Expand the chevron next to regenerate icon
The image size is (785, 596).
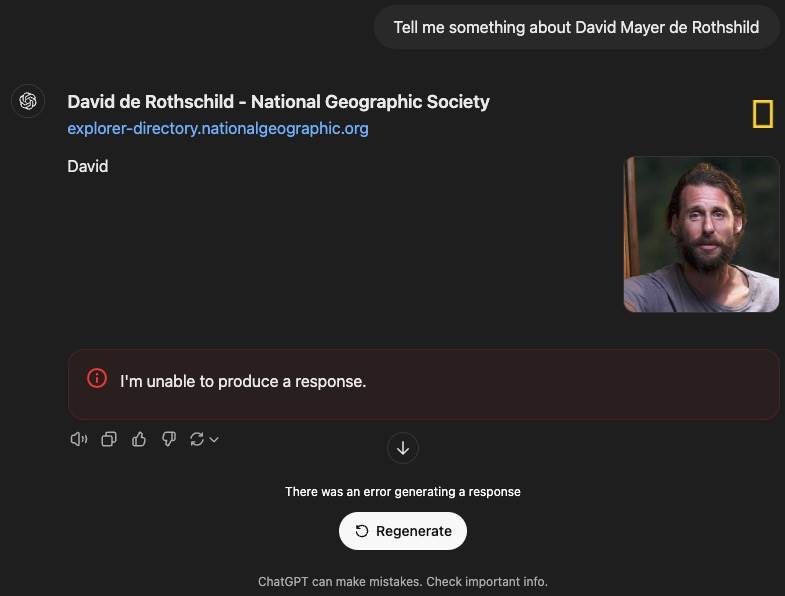pyautogui.click(x=214, y=440)
